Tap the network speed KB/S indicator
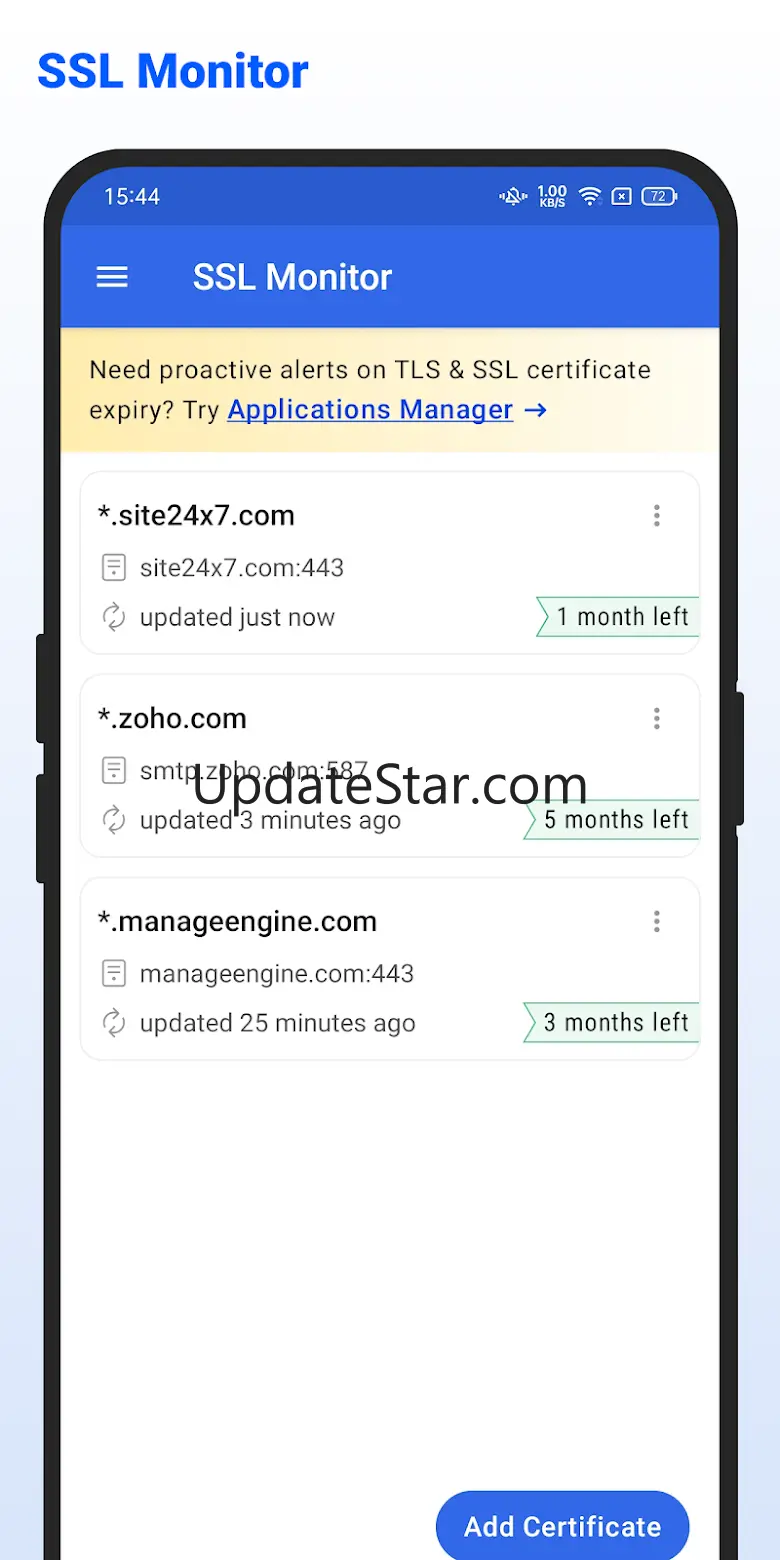This screenshot has width=780, height=1560. pyautogui.click(x=552, y=196)
